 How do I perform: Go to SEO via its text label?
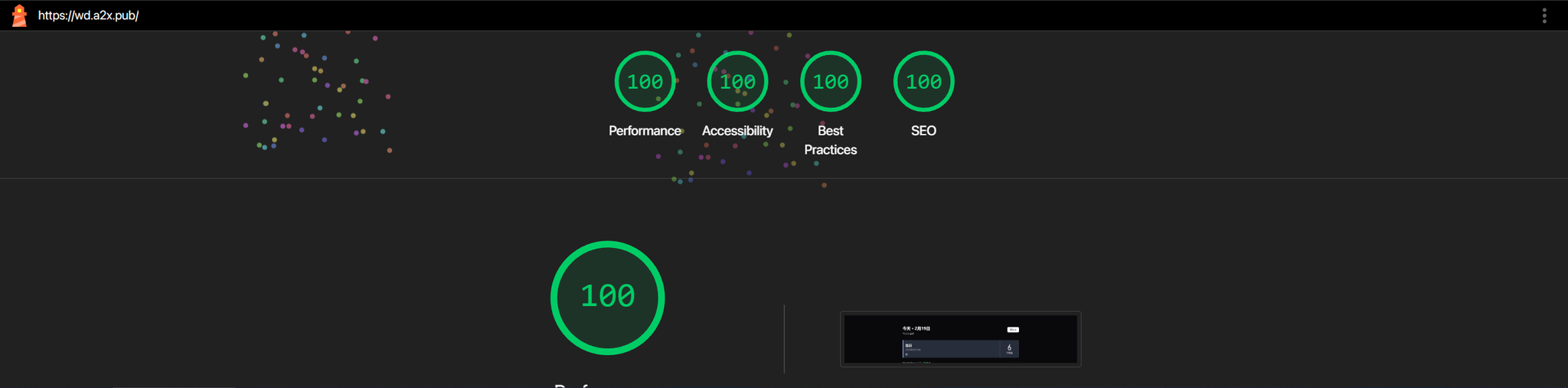pyautogui.click(x=923, y=131)
